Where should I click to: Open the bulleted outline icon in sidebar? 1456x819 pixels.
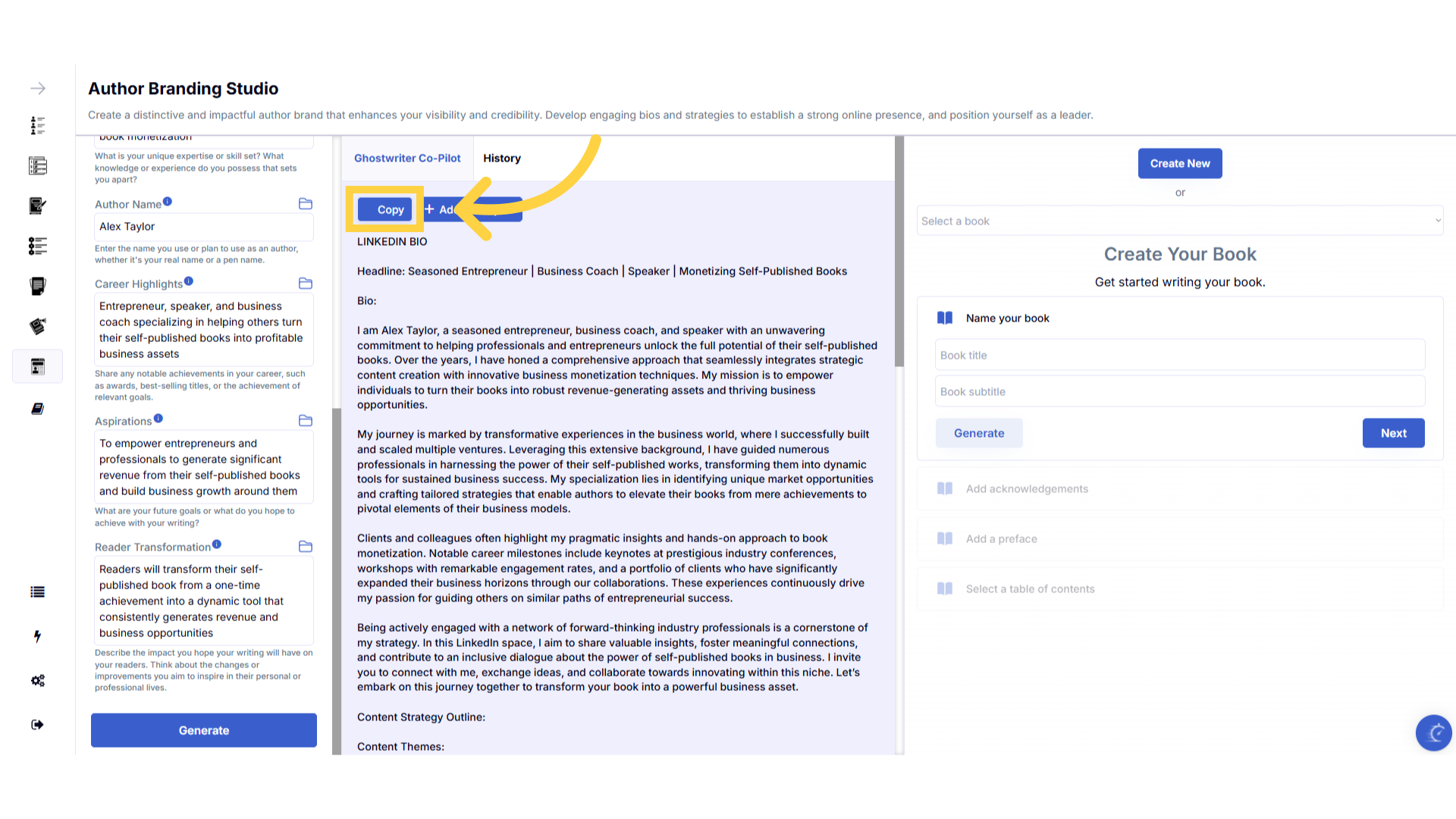coord(37,246)
